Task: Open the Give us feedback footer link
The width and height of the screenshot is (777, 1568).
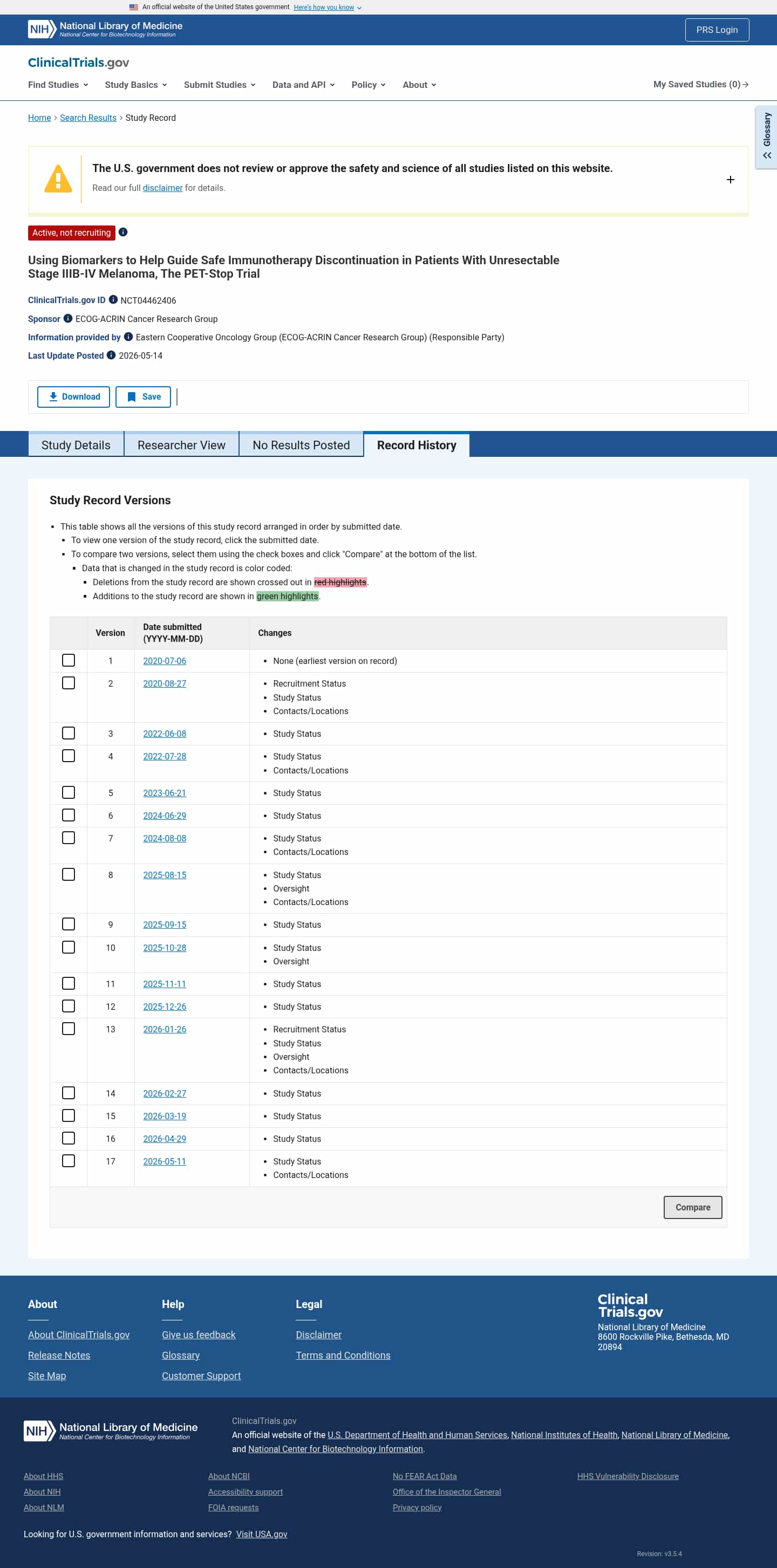Action: pyautogui.click(x=199, y=1335)
